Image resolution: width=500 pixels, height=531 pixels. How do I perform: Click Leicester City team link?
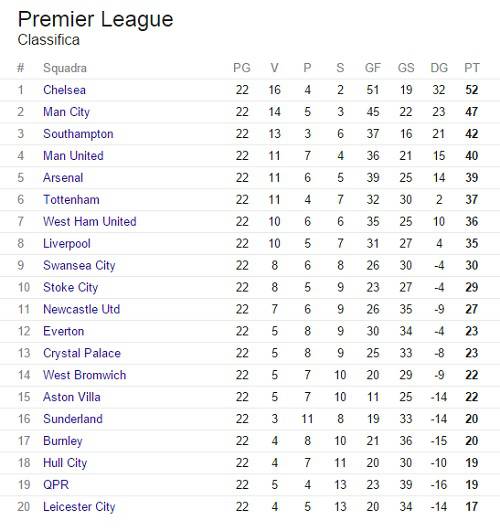point(79,507)
